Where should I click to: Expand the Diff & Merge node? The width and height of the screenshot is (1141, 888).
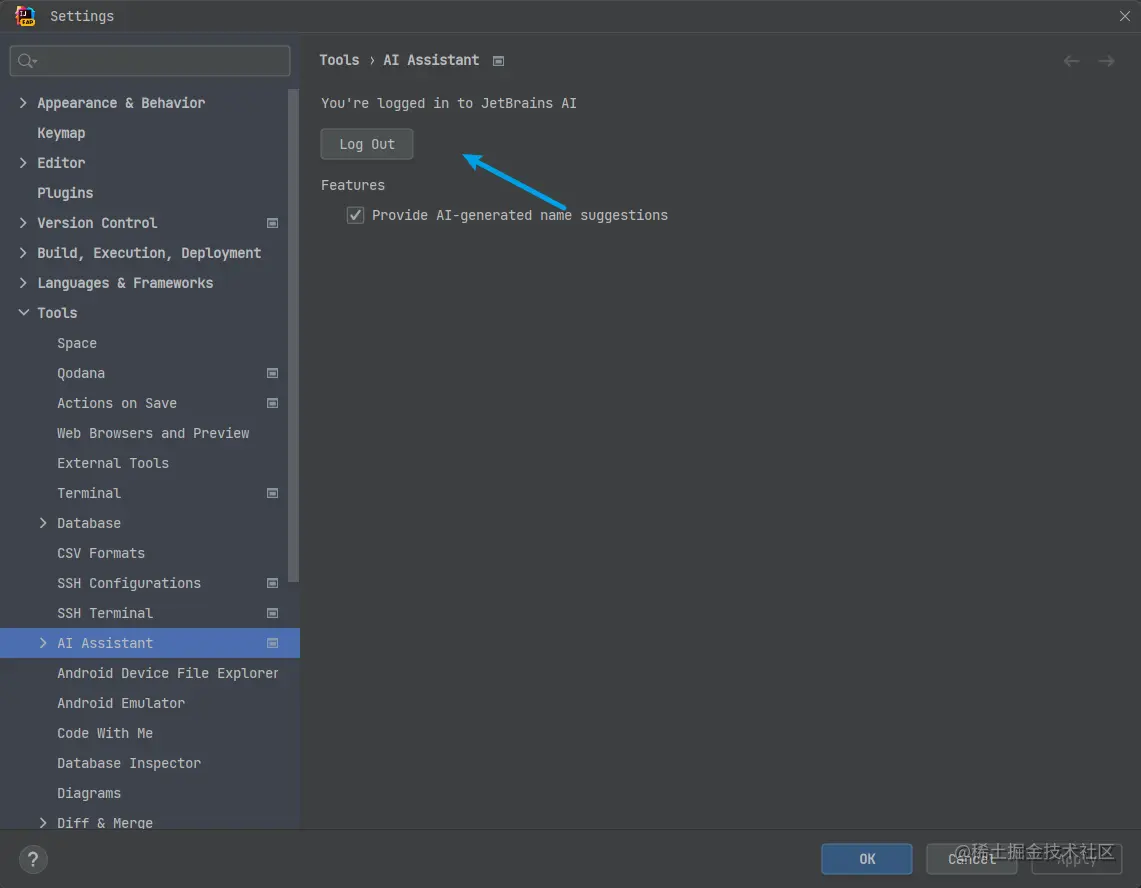coord(42,822)
